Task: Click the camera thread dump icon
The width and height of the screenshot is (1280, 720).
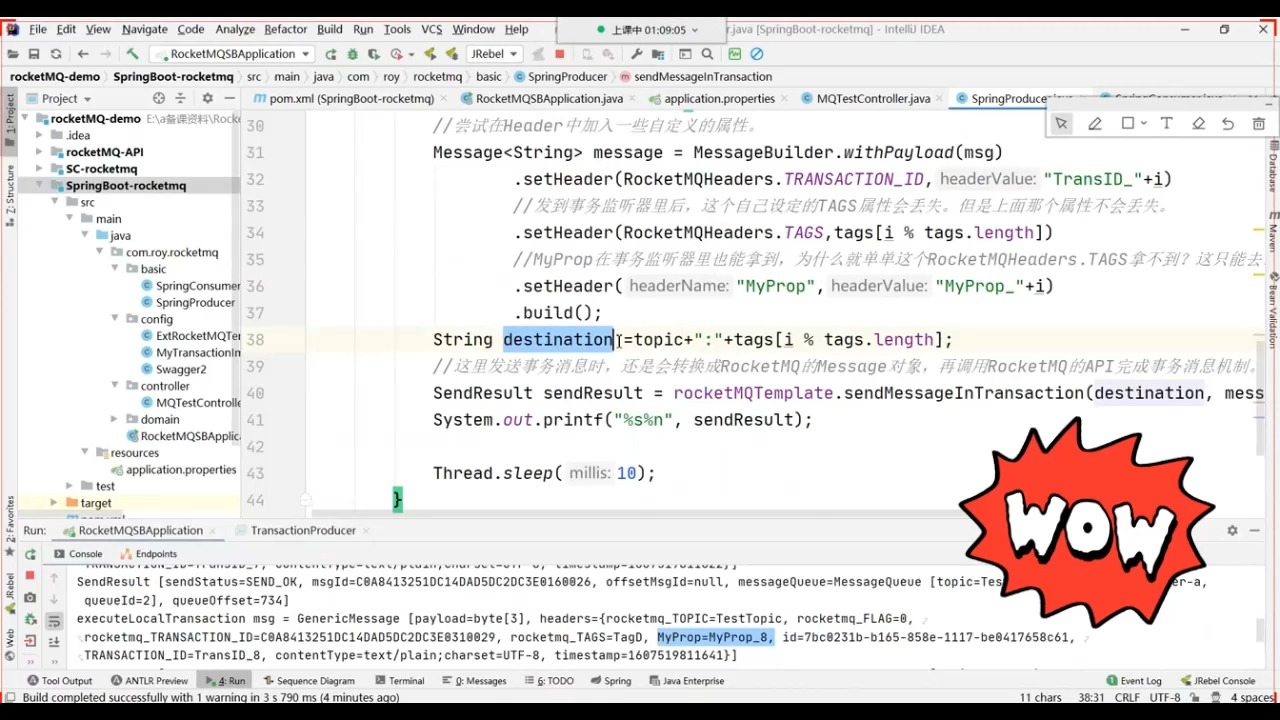Action: 30,598
